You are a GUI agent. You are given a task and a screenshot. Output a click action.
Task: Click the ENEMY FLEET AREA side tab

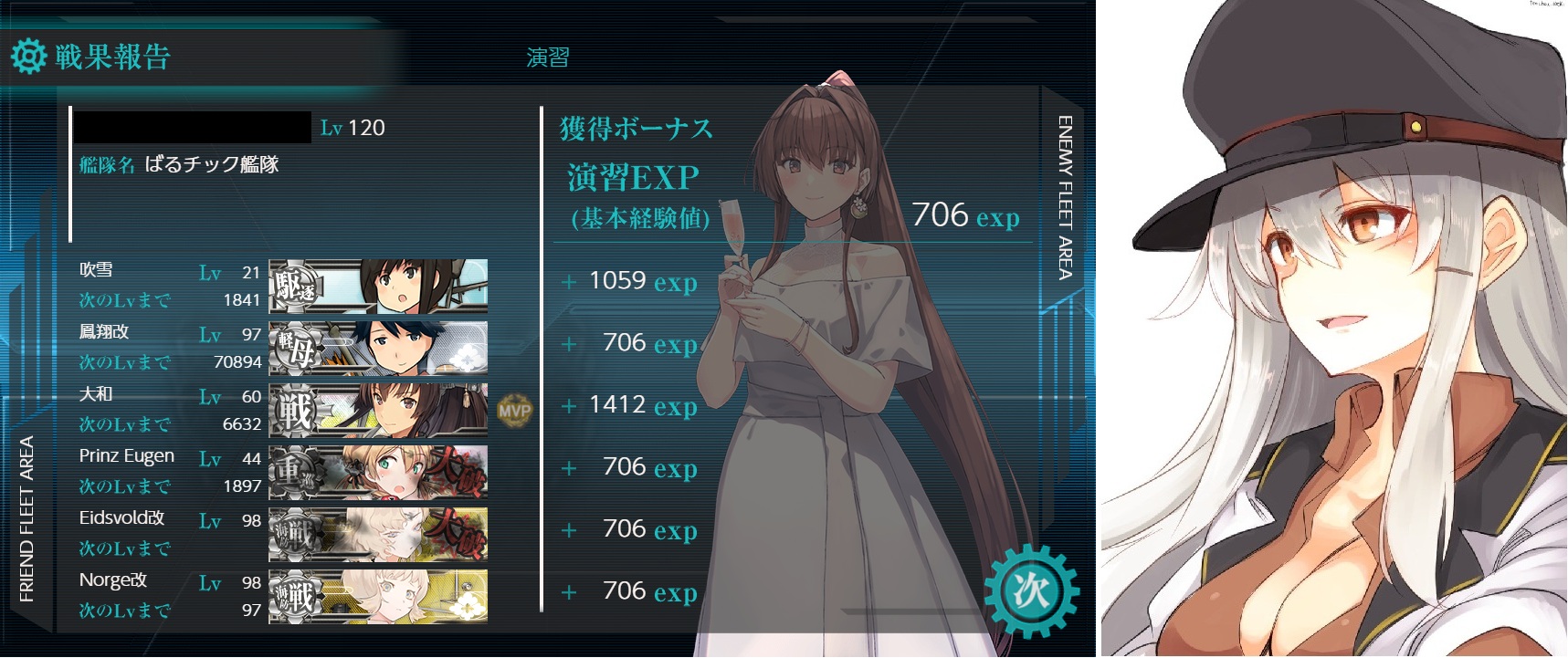click(1065, 197)
